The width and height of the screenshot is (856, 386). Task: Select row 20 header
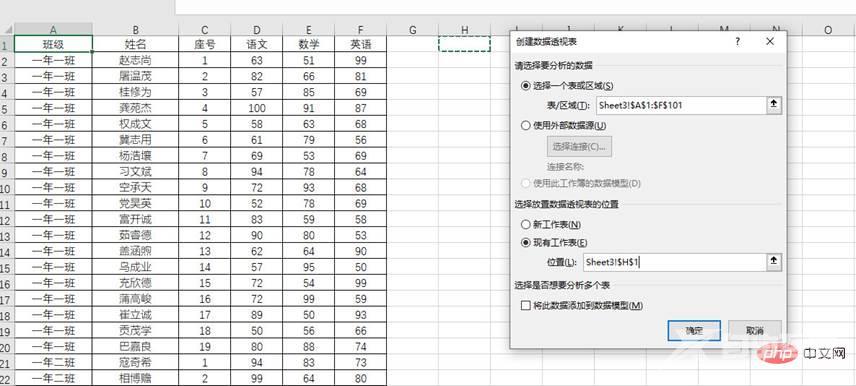click(x=7, y=347)
